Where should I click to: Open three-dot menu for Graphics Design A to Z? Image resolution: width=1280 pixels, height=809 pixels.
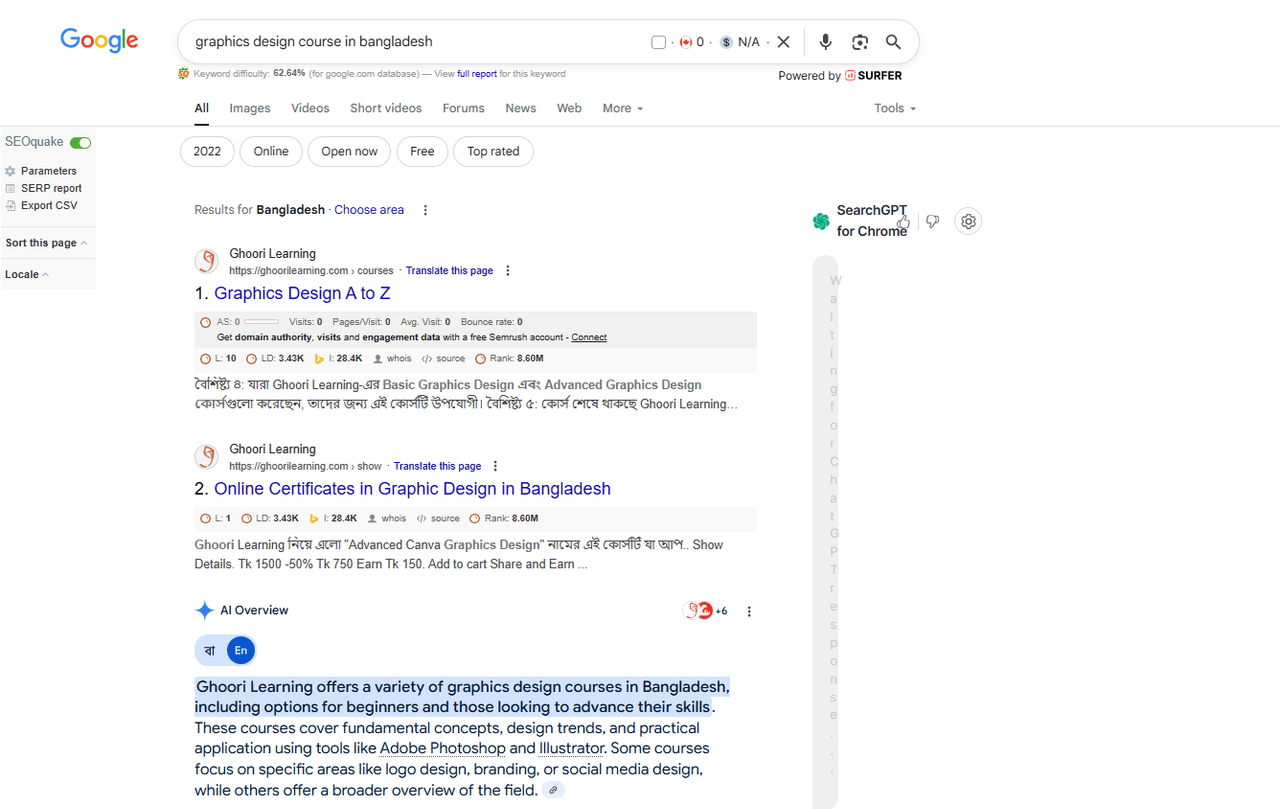[508, 271]
